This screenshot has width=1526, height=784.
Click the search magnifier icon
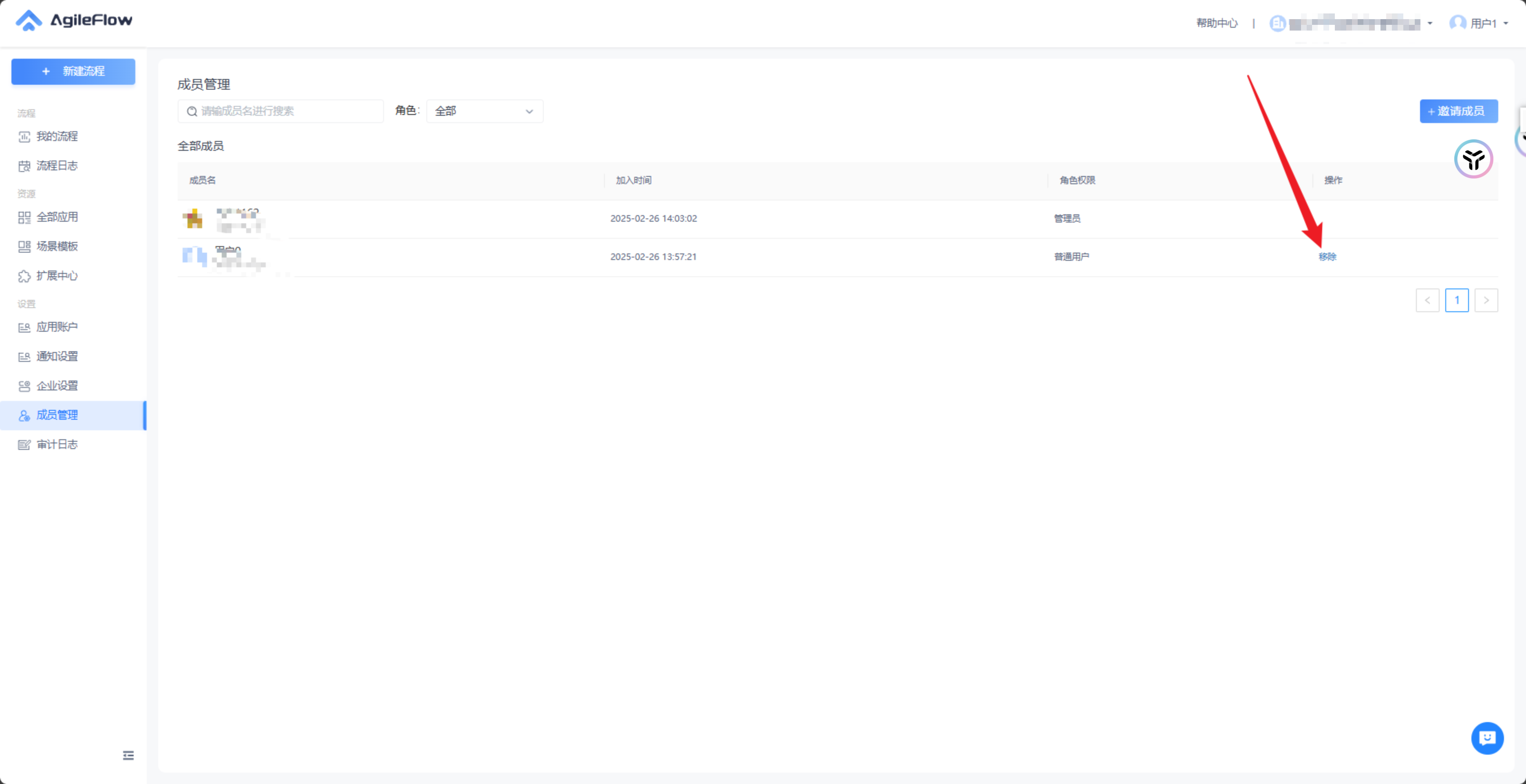(192, 111)
